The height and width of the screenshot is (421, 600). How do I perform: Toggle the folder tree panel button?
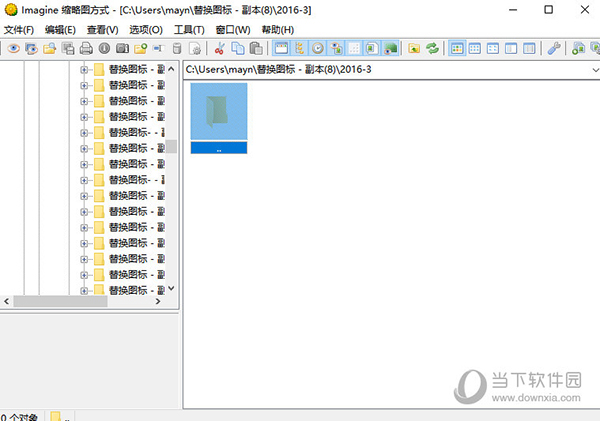coord(300,48)
